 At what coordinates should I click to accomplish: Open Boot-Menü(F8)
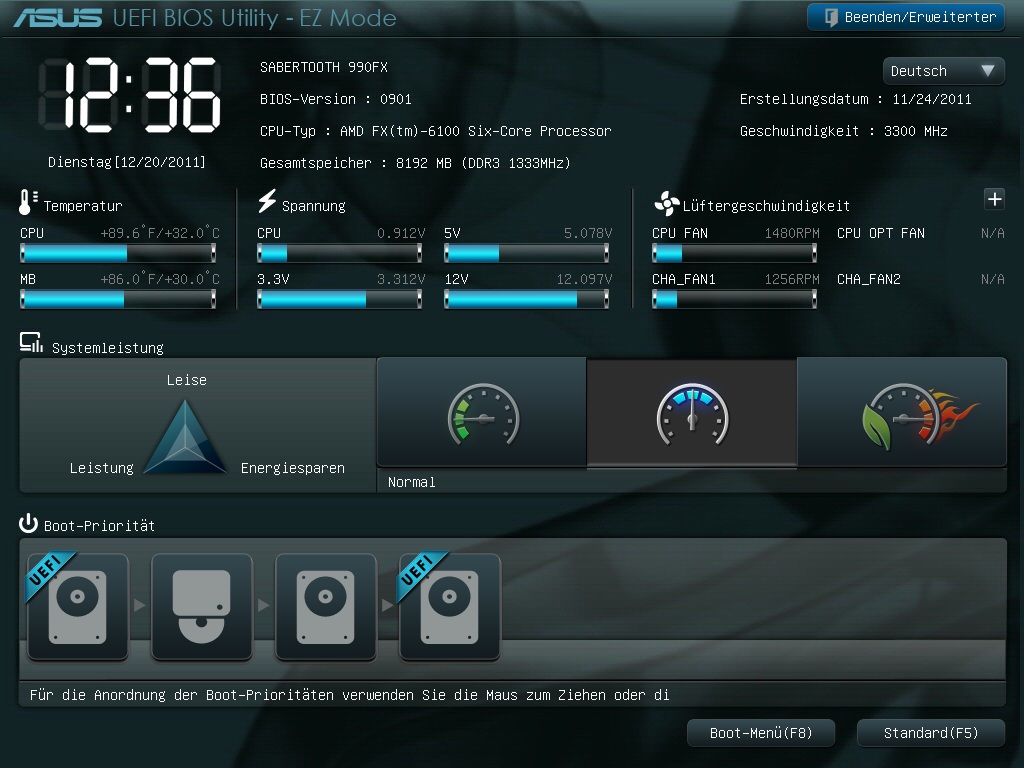point(761,733)
